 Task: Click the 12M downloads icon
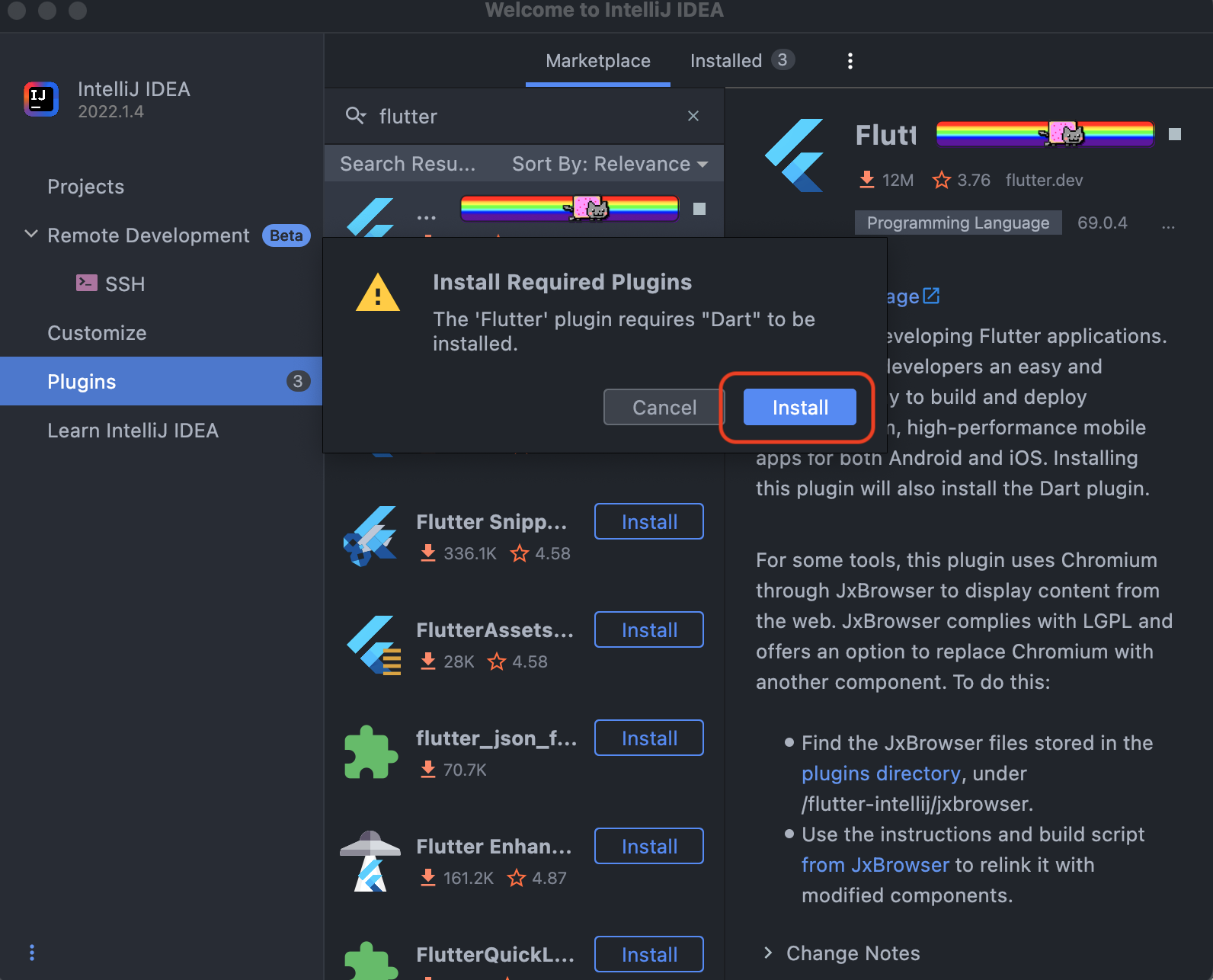click(867, 180)
